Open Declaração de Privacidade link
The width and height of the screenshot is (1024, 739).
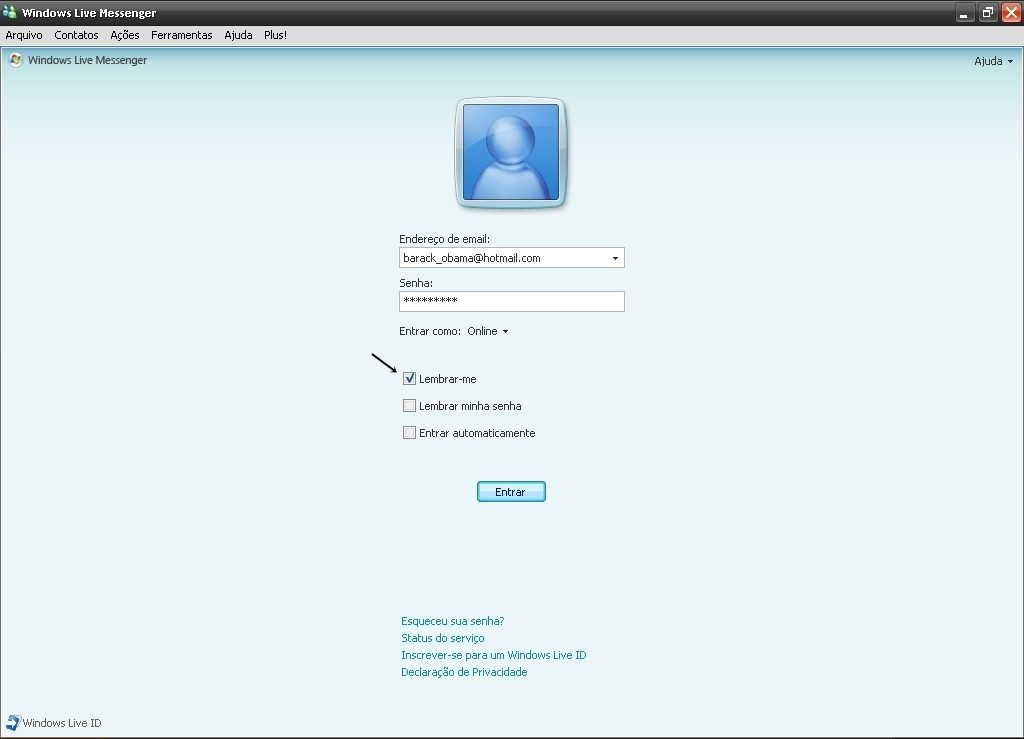464,672
